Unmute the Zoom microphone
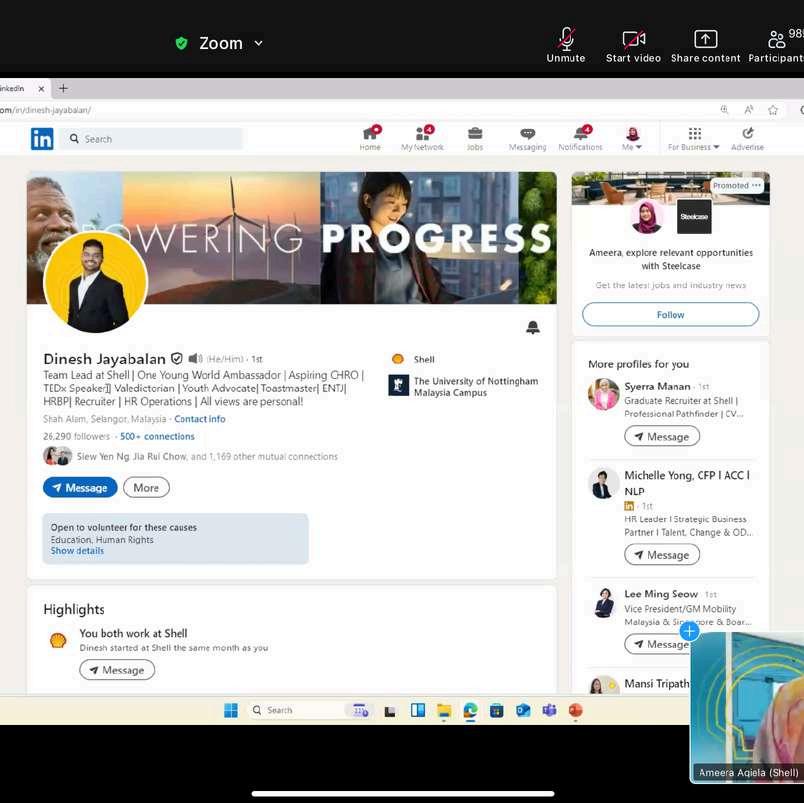Screen dimensions: 804x803 point(566,46)
